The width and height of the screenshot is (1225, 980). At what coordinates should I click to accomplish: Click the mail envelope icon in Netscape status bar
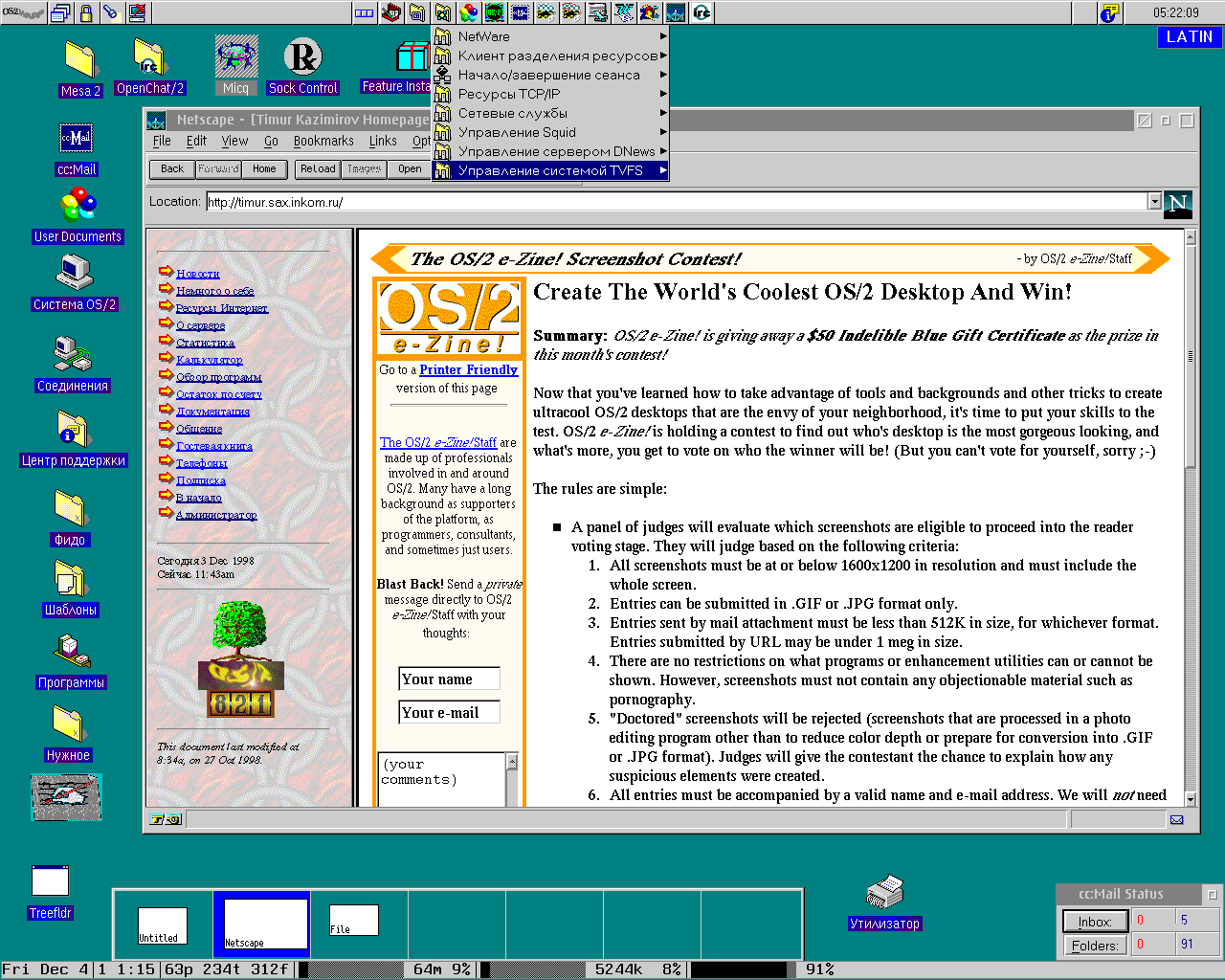1177,819
